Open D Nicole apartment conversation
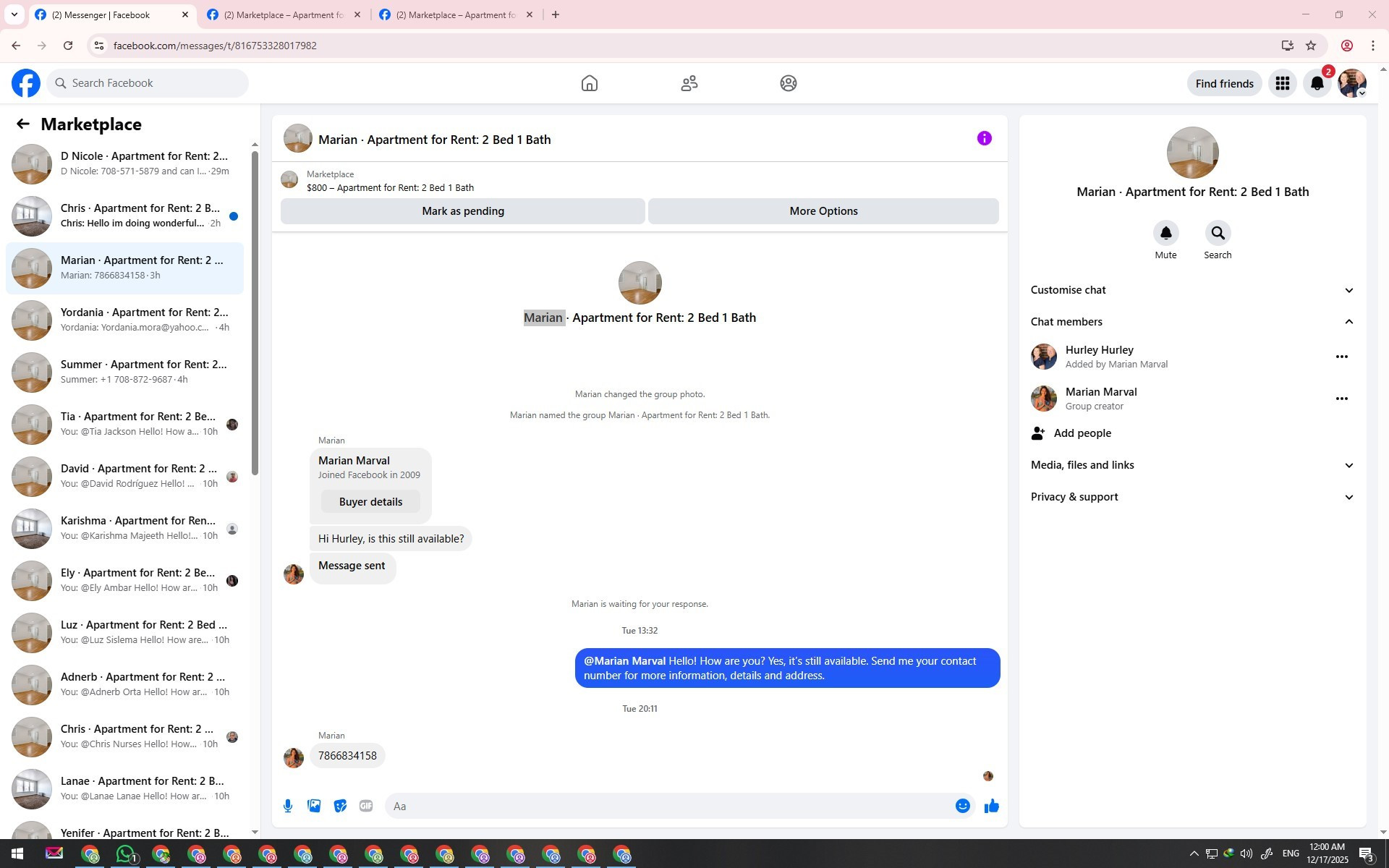 point(124,164)
